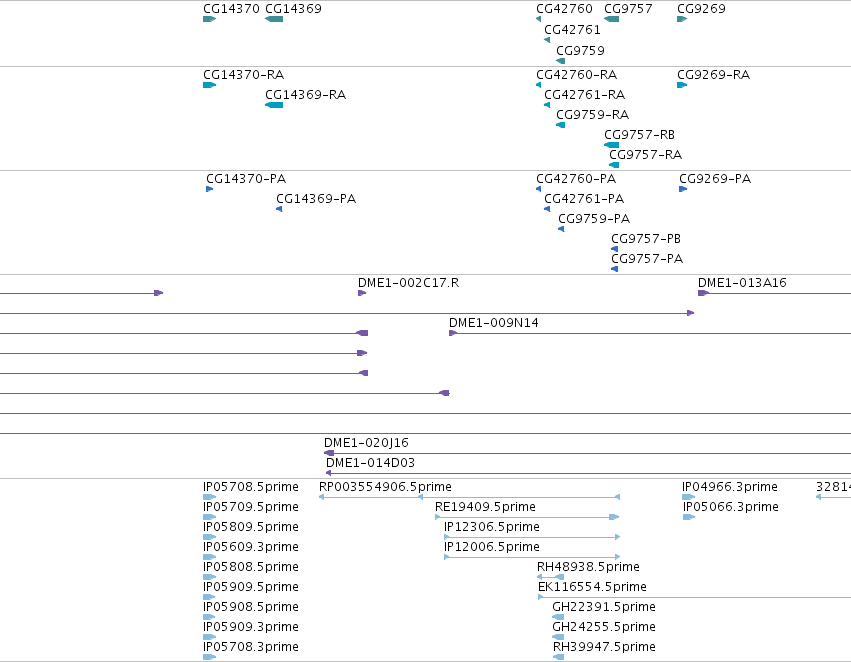851x662 pixels.
Task: Click EST IP05609.3prime
Action: [251, 547]
